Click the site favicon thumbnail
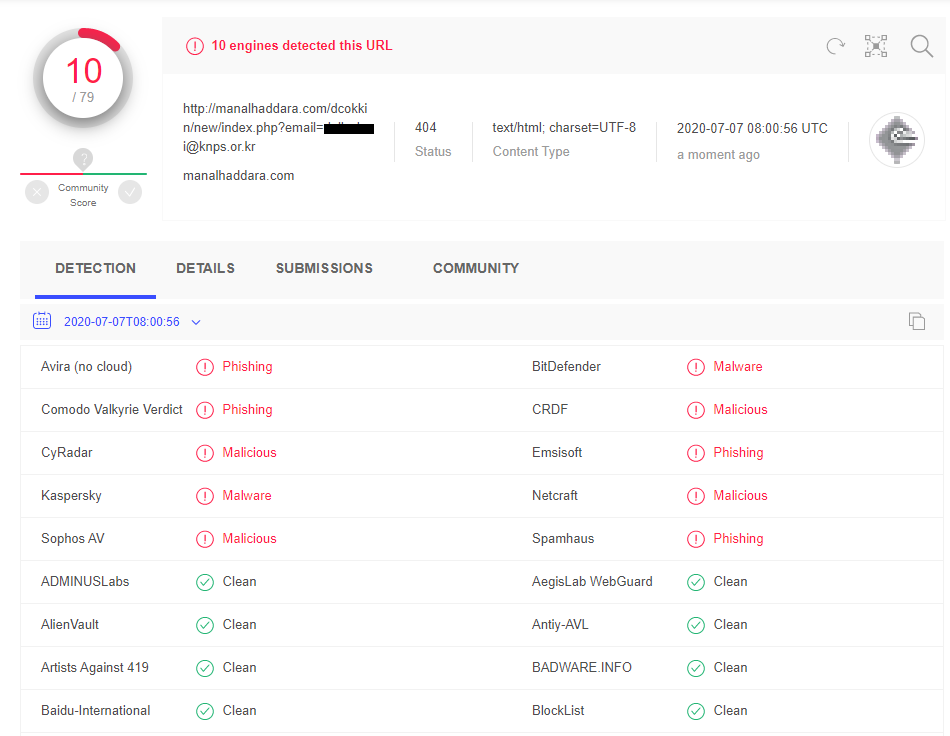Image resolution: width=950 pixels, height=736 pixels. click(897, 140)
